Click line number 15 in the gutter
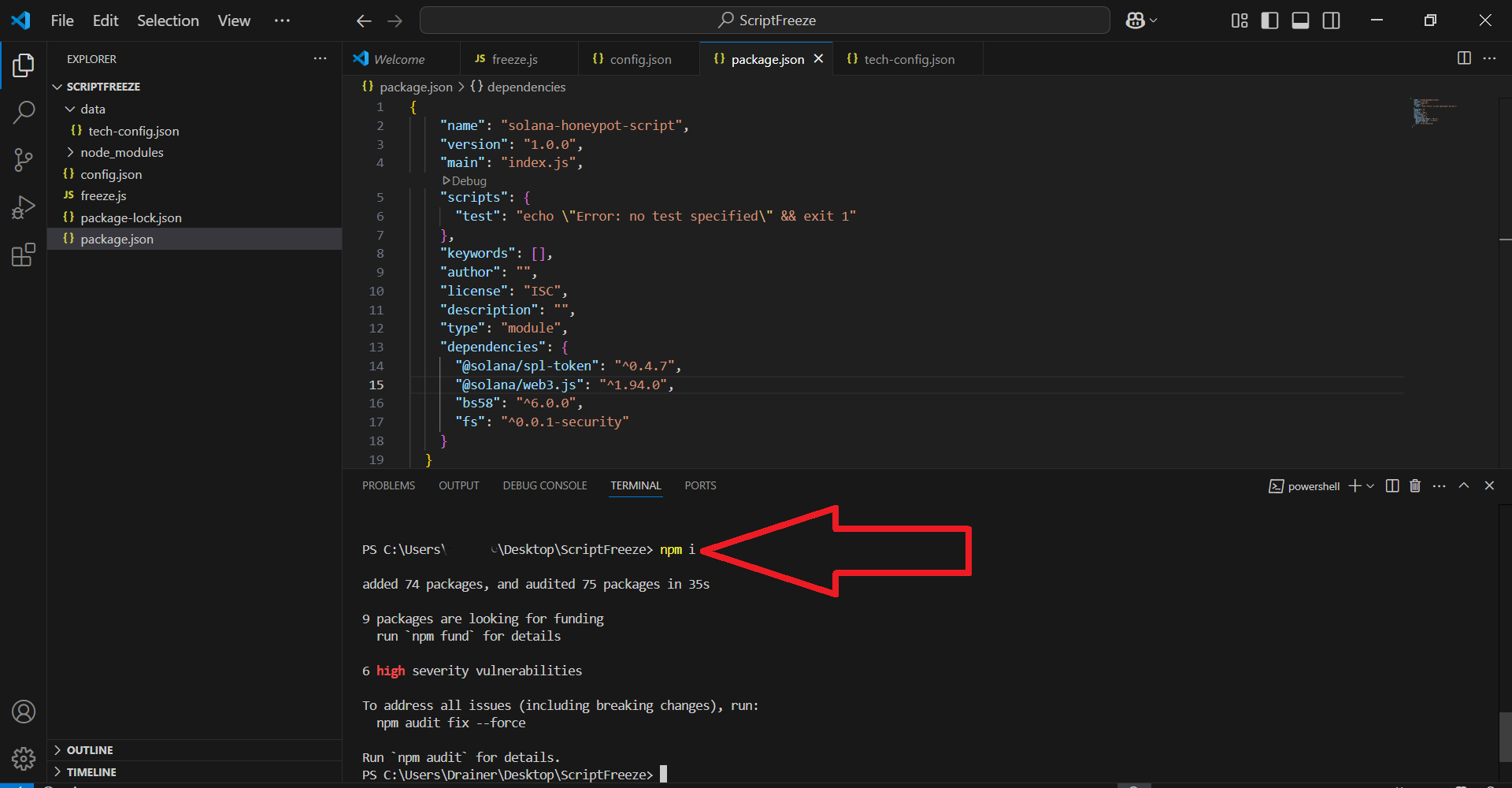The height and width of the screenshot is (788, 1512). tap(376, 385)
